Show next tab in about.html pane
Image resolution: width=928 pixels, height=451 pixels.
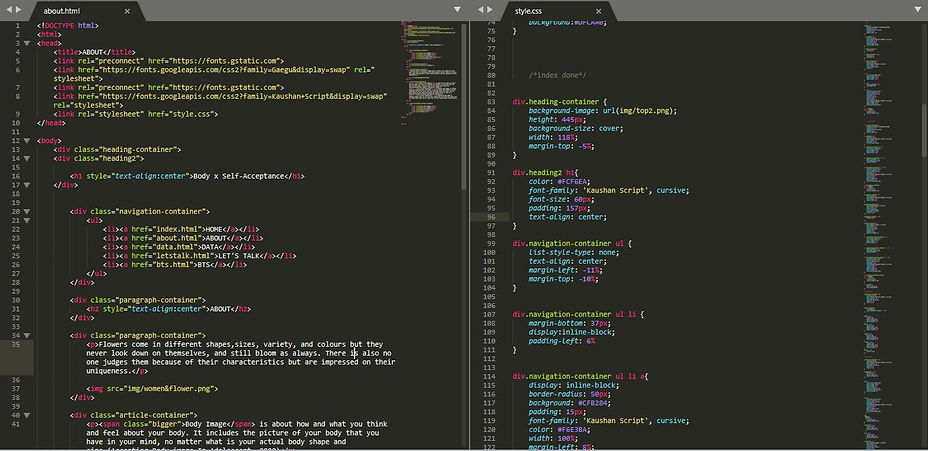18,9
